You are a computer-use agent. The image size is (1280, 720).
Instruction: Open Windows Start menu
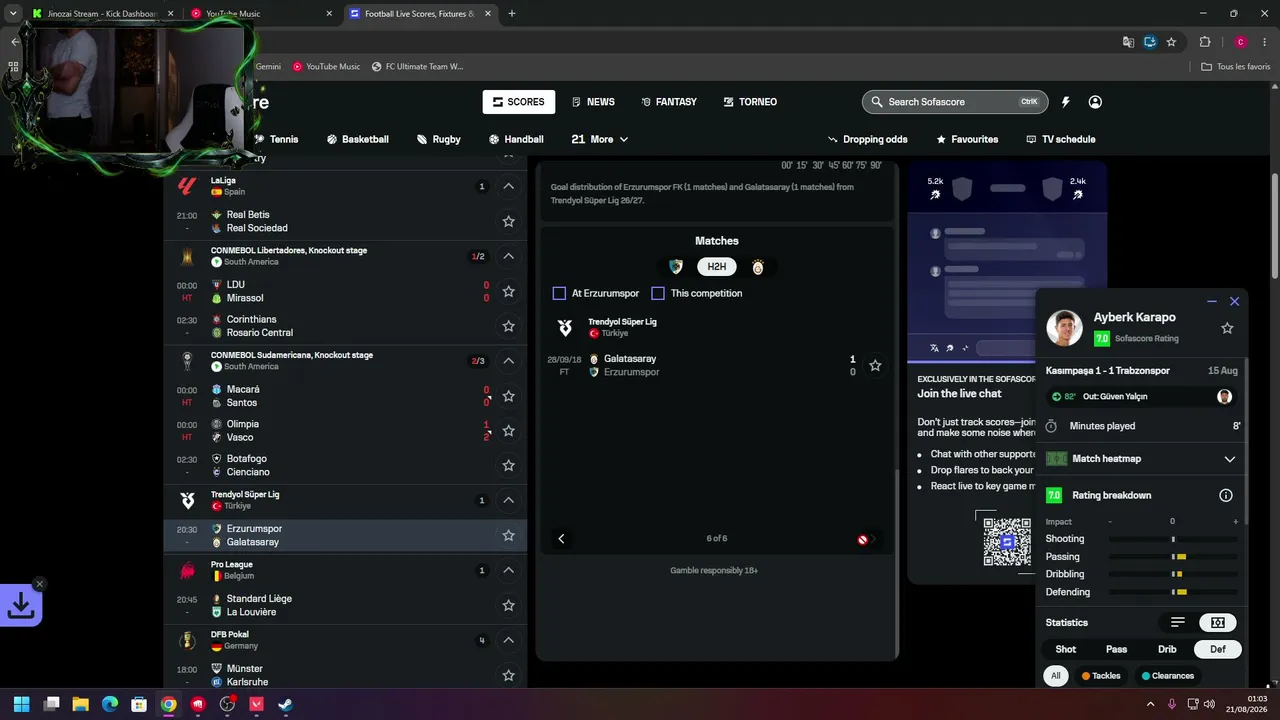21,704
